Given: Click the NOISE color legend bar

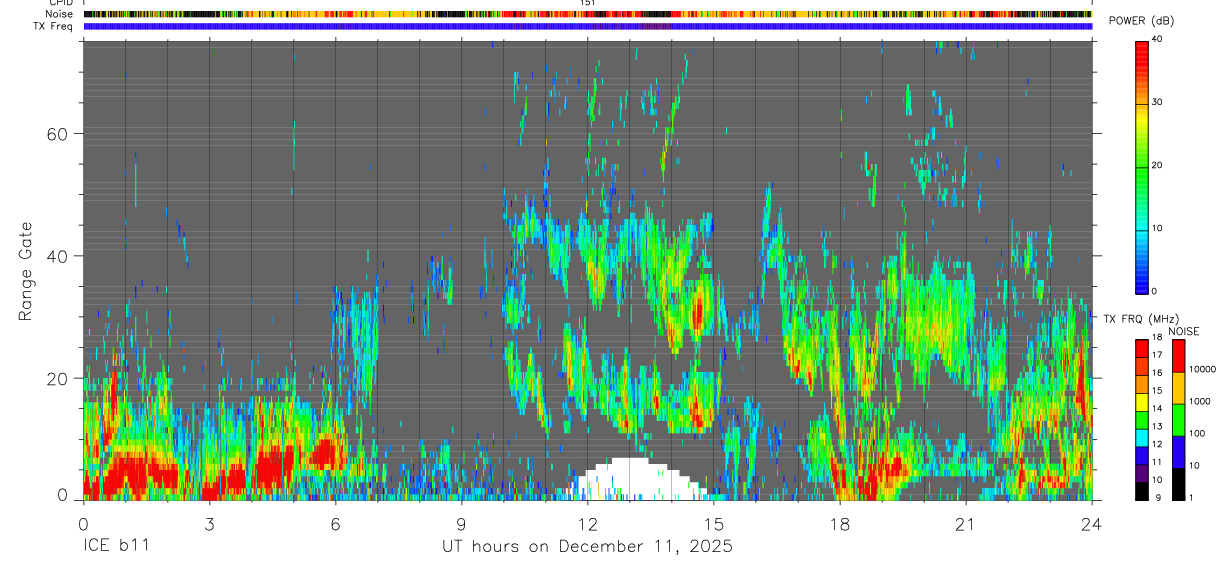Looking at the screenshot, I should pos(1177,420).
